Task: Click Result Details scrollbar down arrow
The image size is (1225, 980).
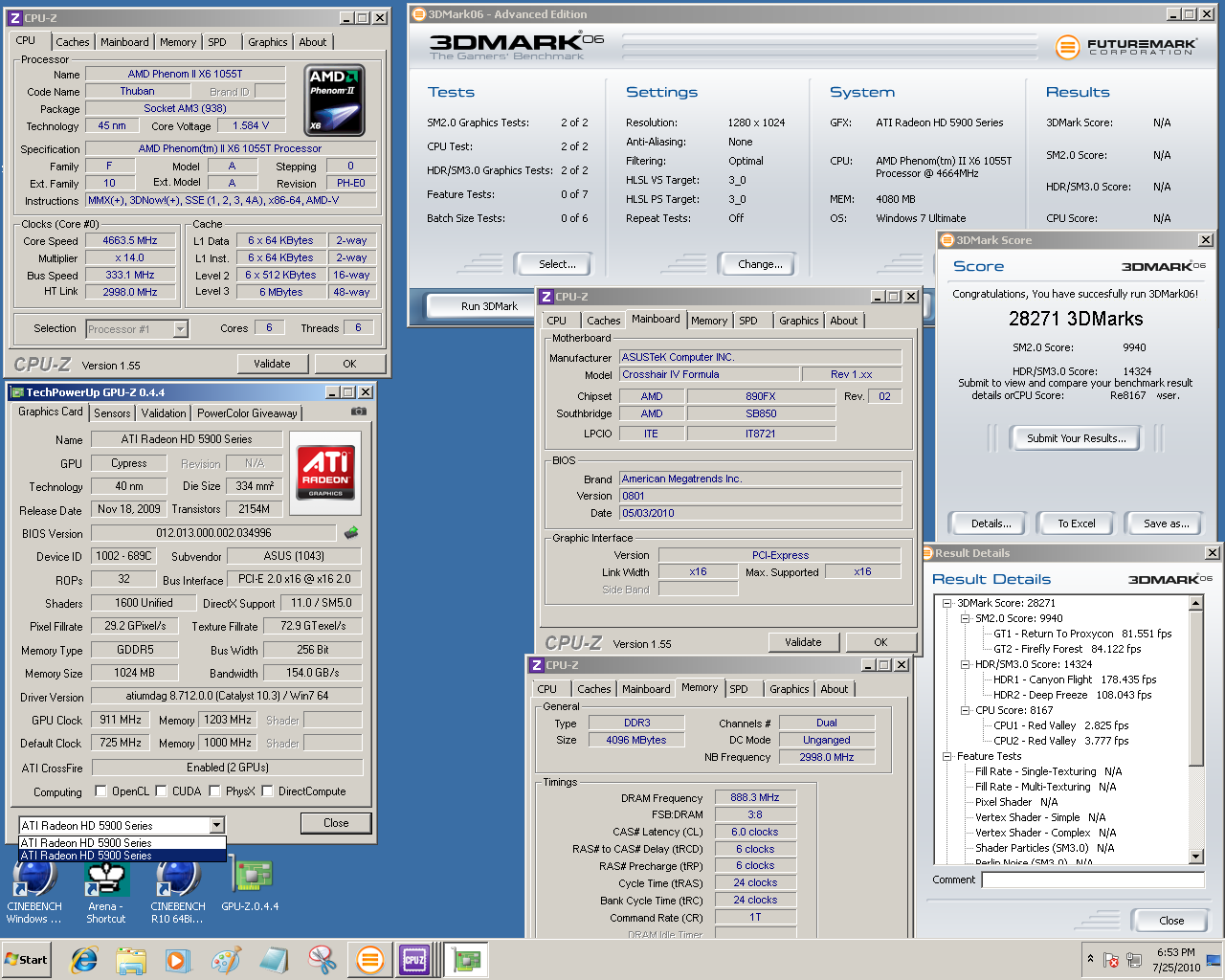Action: 1196,856
